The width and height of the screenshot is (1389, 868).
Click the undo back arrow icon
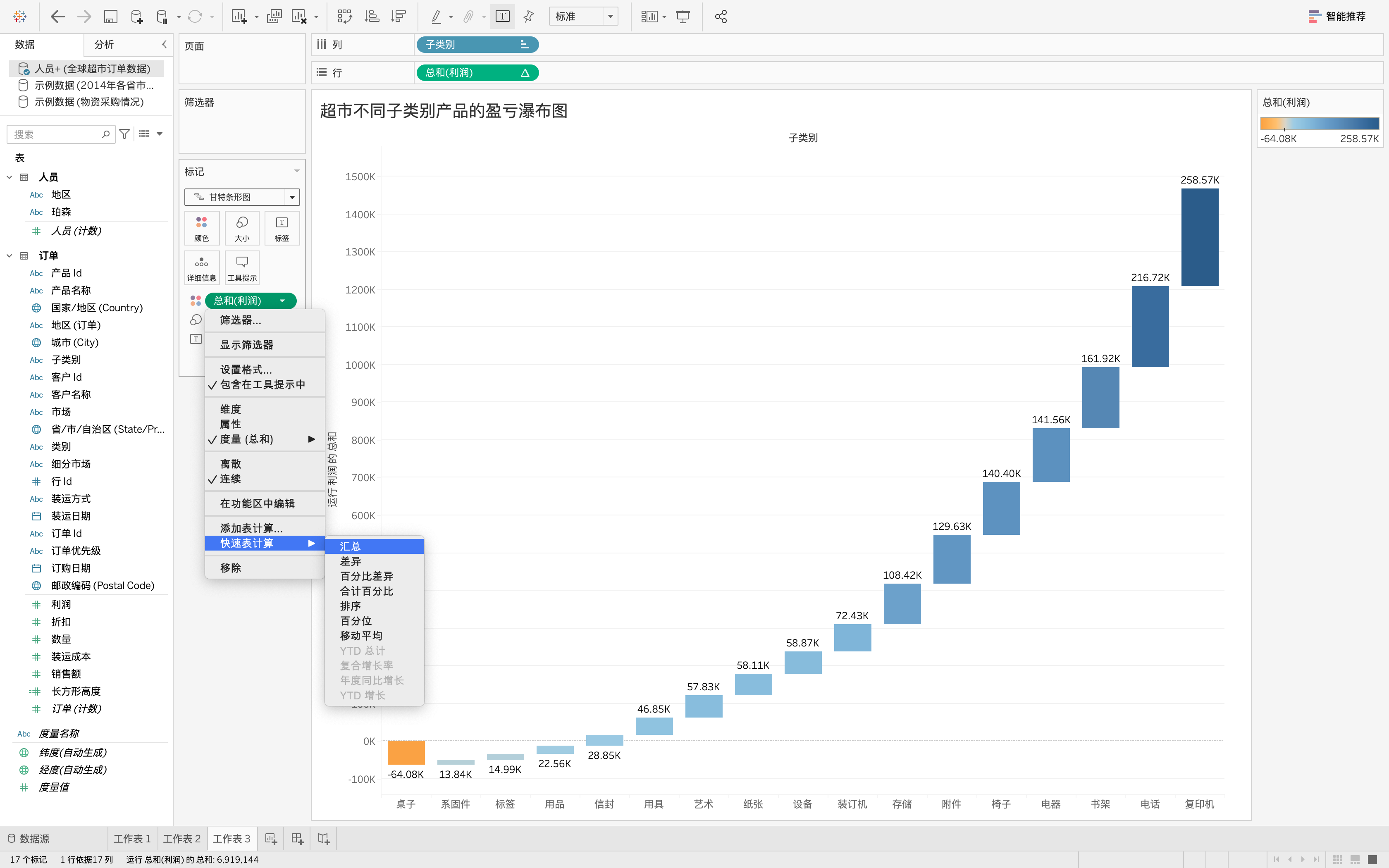click(x=57, y=17)
